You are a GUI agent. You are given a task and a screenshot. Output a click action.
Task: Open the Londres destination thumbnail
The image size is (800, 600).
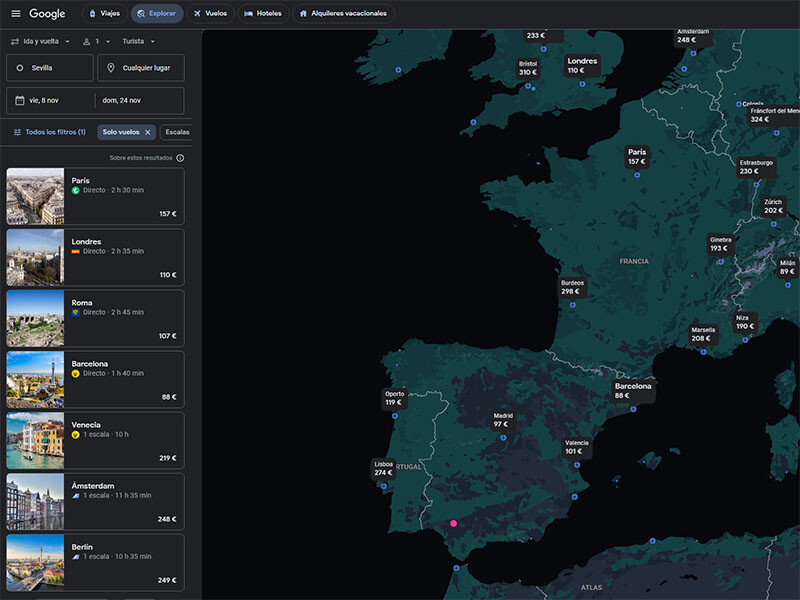tap(35, 257)
